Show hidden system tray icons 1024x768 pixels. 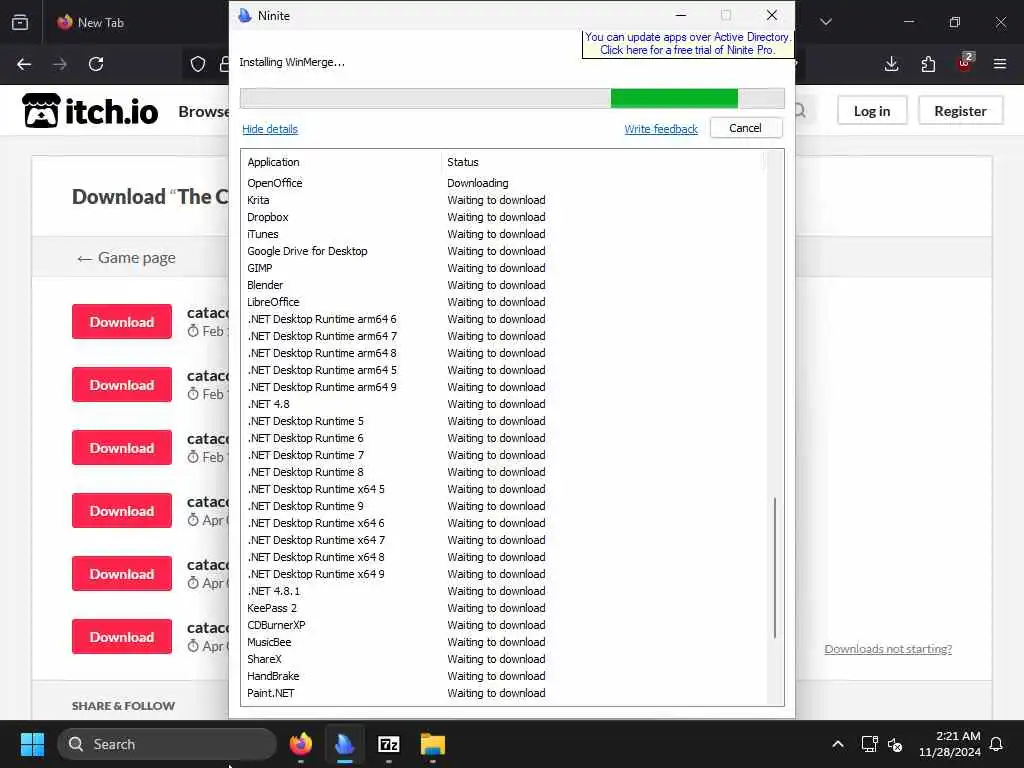pos(838,744)
